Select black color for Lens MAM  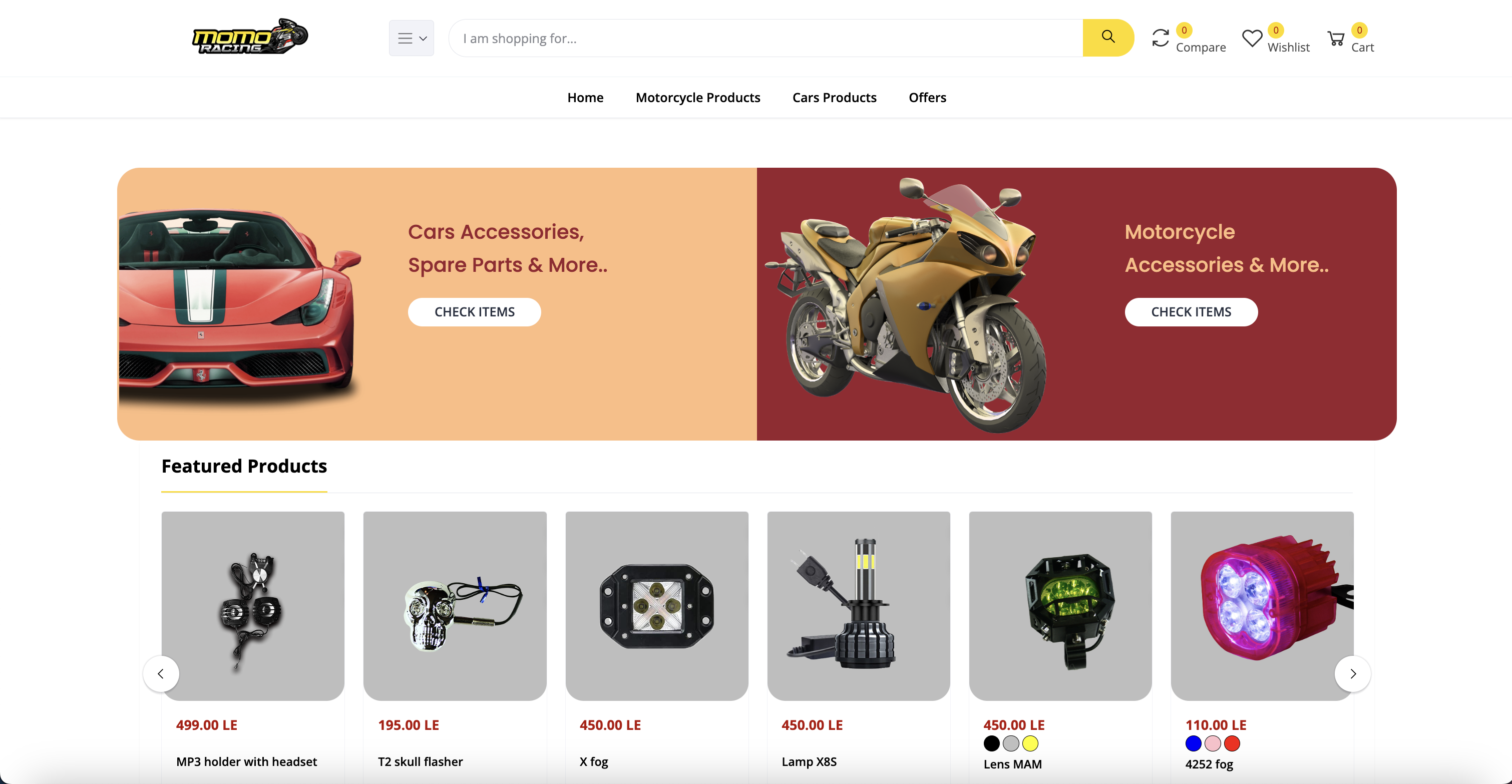(991, 743)
